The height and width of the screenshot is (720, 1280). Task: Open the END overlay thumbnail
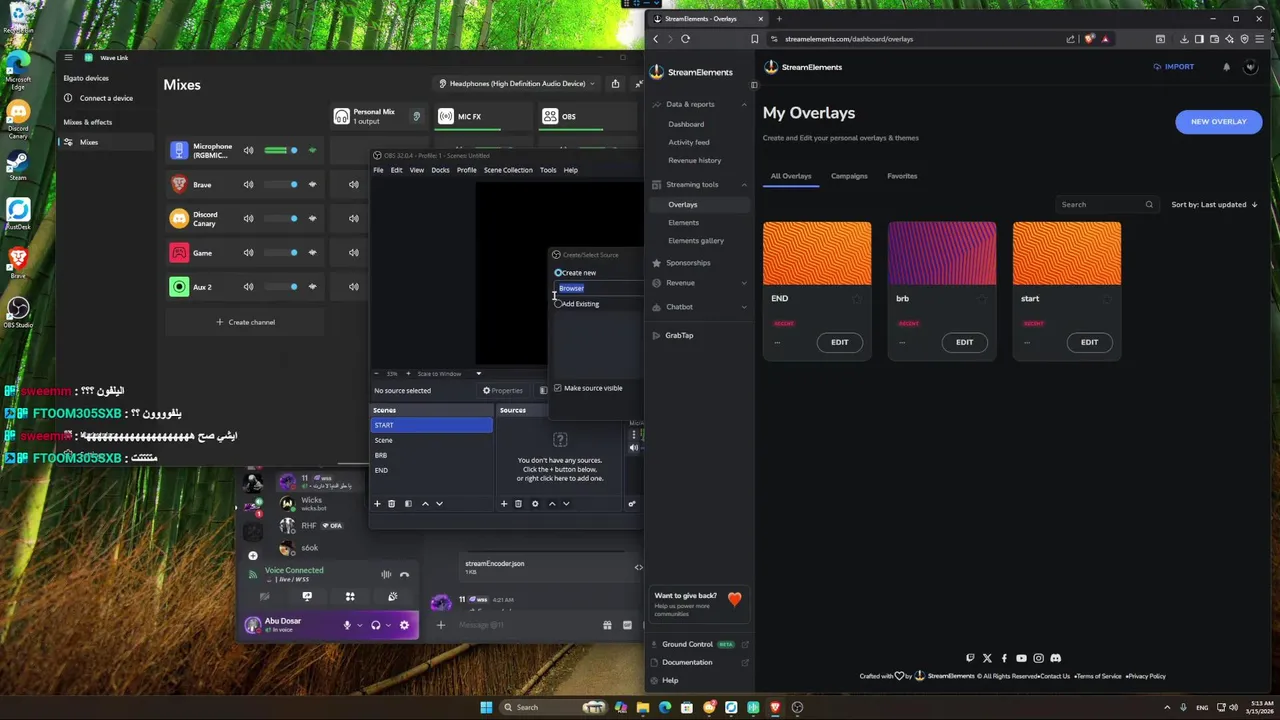[x=817, y=254]
